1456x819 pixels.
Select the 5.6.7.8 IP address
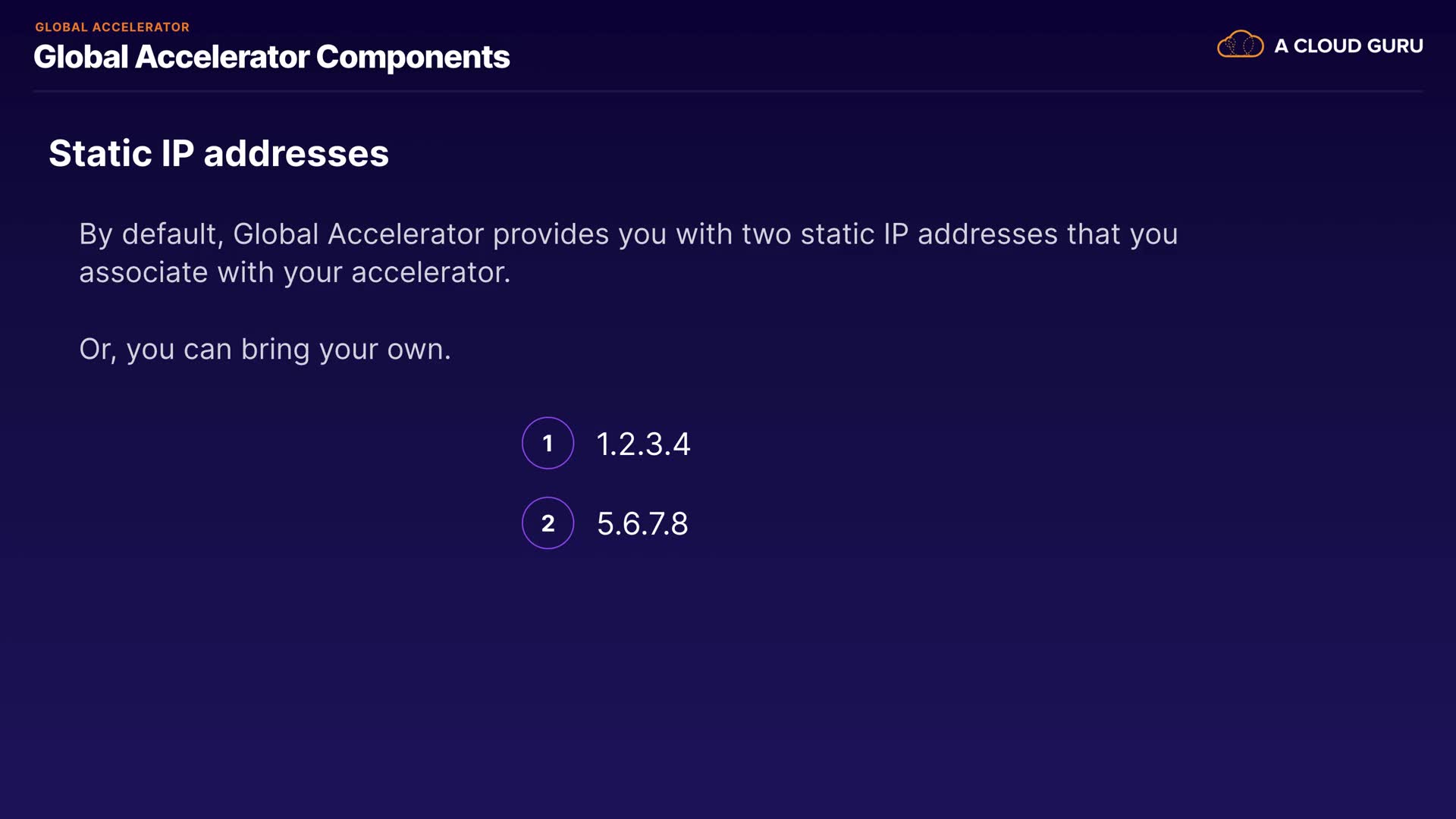pyautogui.click(x=642, y=524)
